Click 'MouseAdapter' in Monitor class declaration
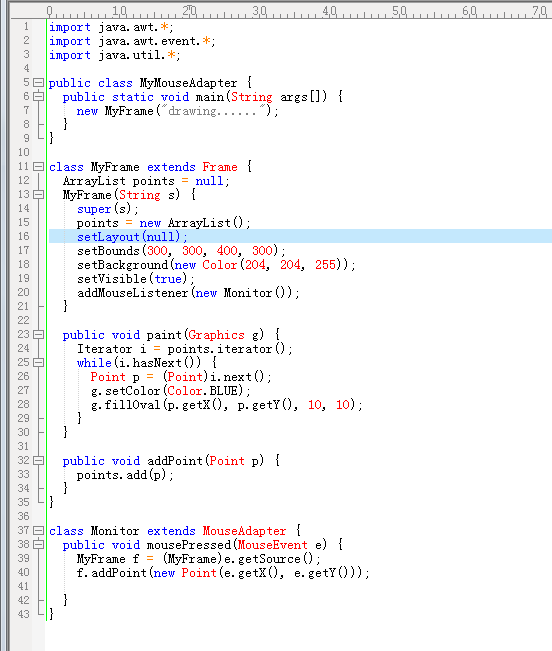The height and width of the screenshot is (651, 552). tap(244, 531)
